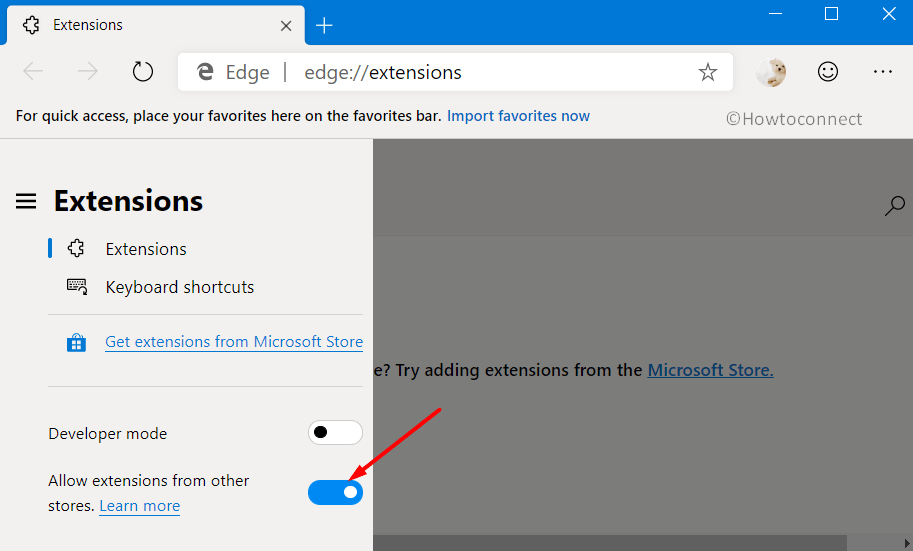The height and width of the screenshot is (551, 913).
Task: Click the scrollbar right arrow
Action: point(907,543)
